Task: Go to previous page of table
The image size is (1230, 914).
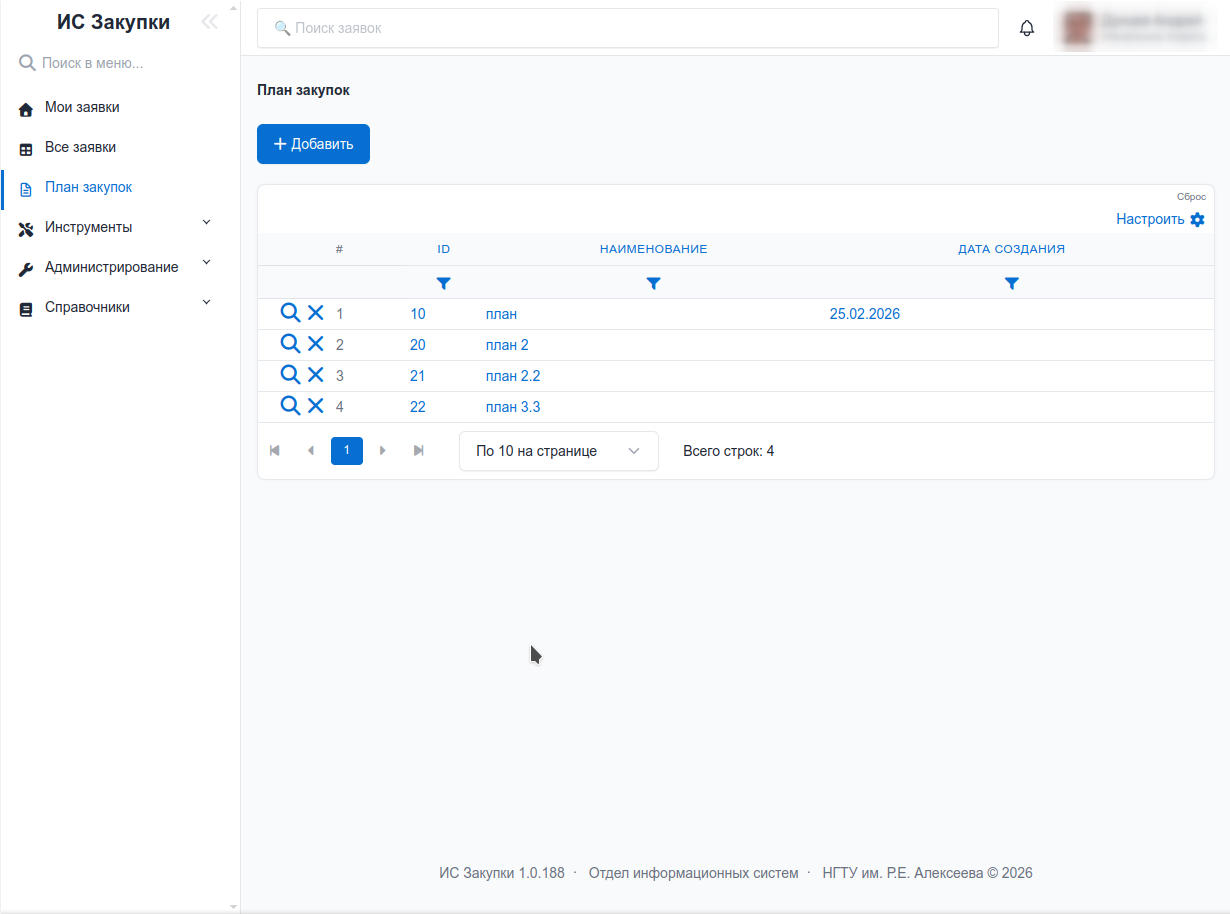Action: (x=311, y=451)
